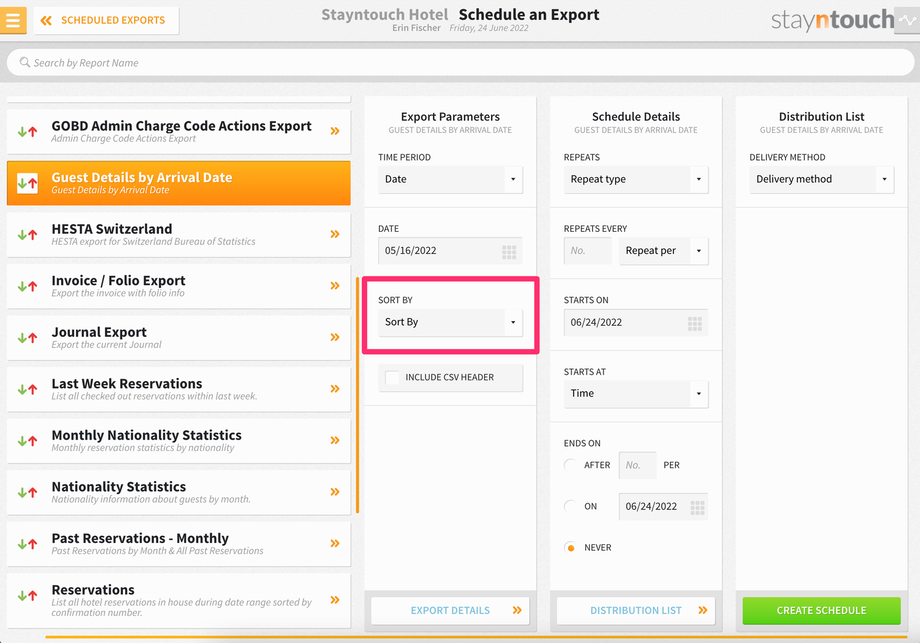The image size is (920, 643).
Task: Click arrows icon beside Journal Export
Action: click(x=28, y=338)
